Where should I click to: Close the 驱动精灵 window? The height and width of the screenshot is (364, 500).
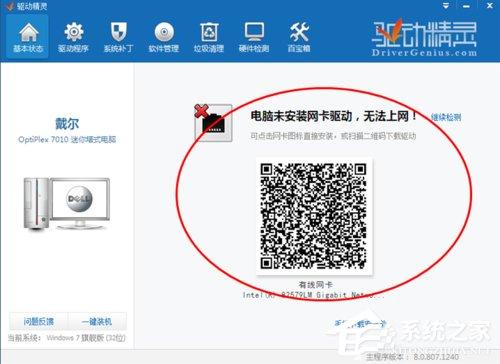click(x=490, y=6)
